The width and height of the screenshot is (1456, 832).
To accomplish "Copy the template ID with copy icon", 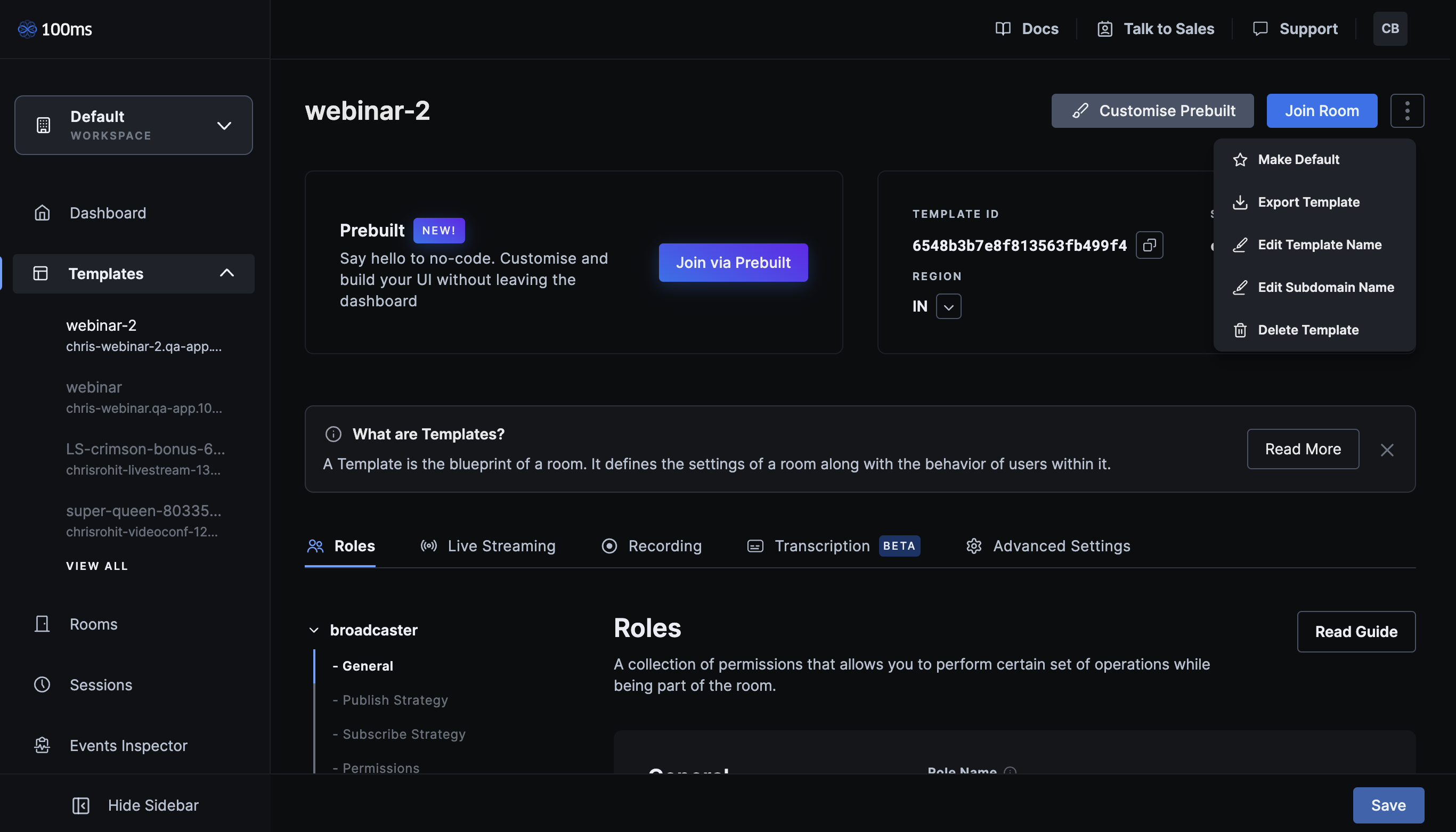I will click(x=1149, y=245).
